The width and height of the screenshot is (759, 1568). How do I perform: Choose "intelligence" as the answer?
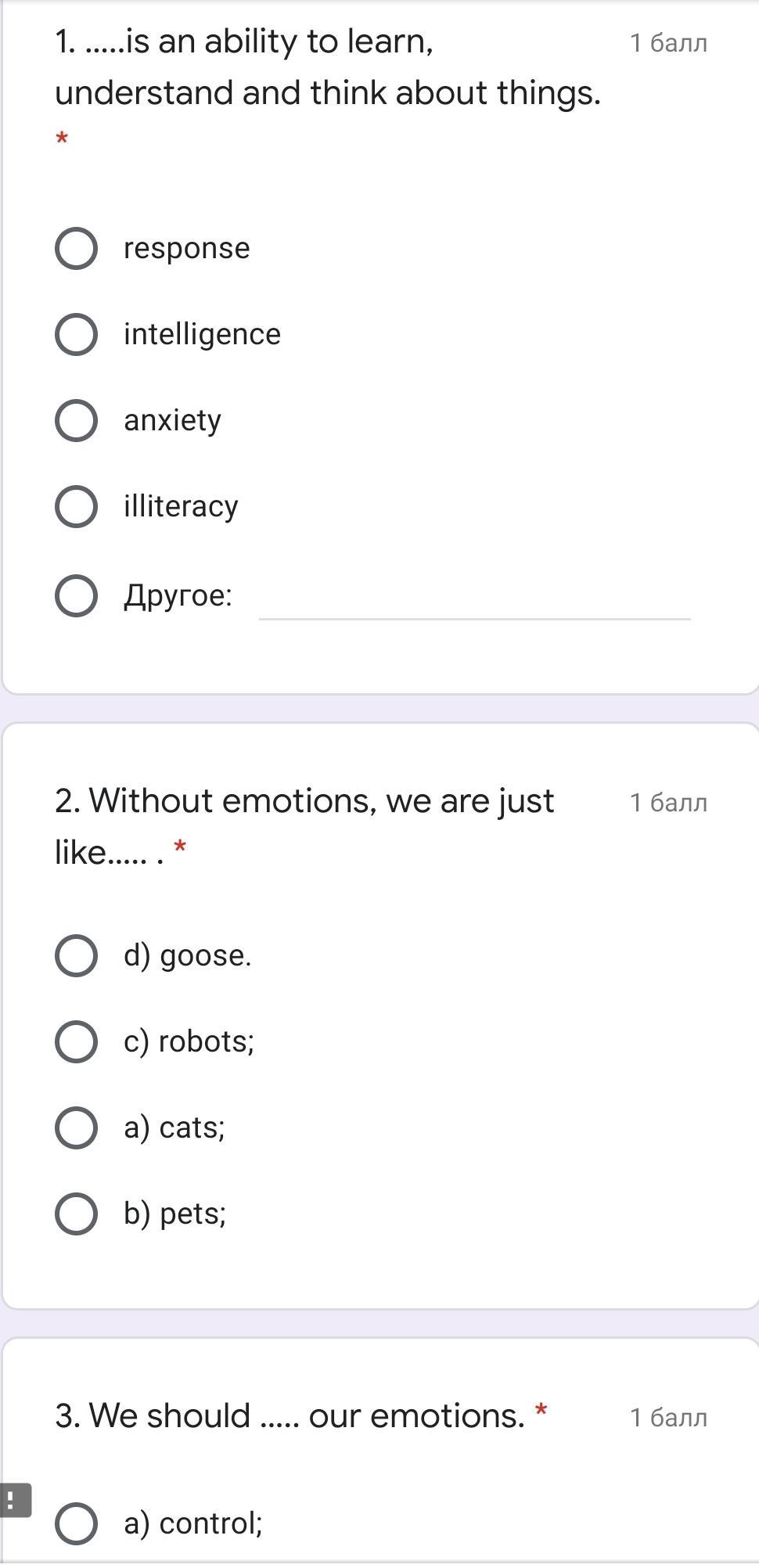point(77,335)
